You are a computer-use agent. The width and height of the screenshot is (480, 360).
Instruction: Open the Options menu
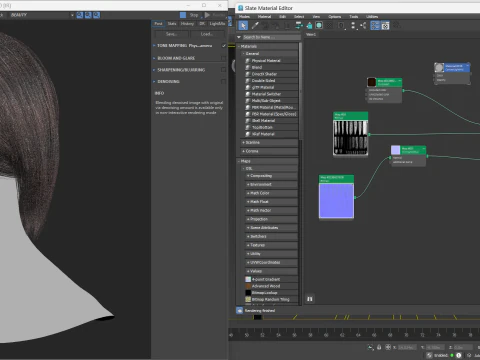(335, 17)
